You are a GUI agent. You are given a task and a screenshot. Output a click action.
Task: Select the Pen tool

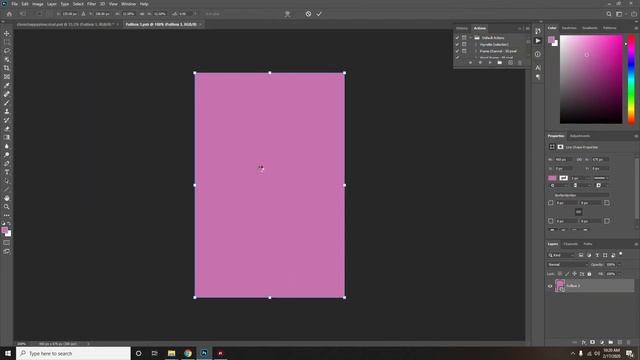click(7, 163)
